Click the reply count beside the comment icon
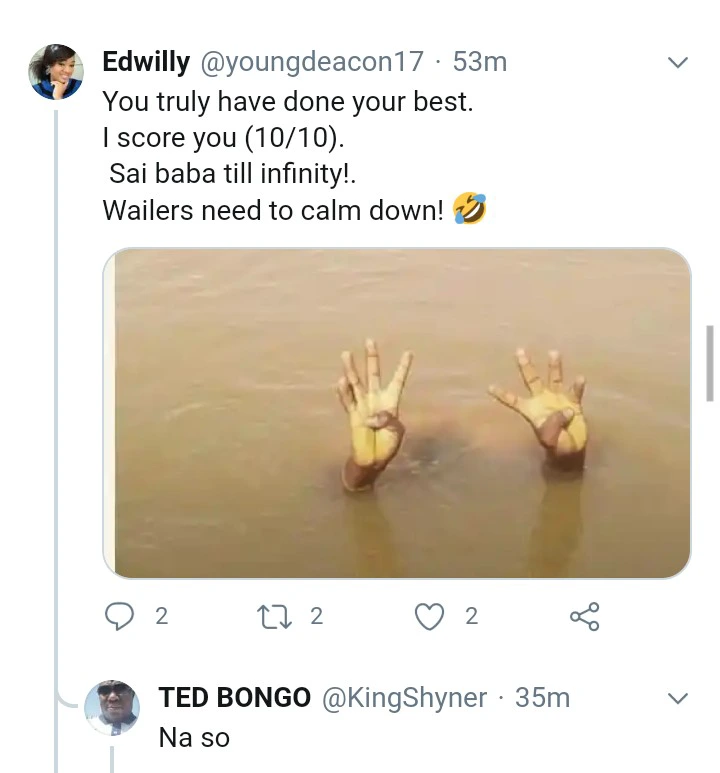 [162, 616]
